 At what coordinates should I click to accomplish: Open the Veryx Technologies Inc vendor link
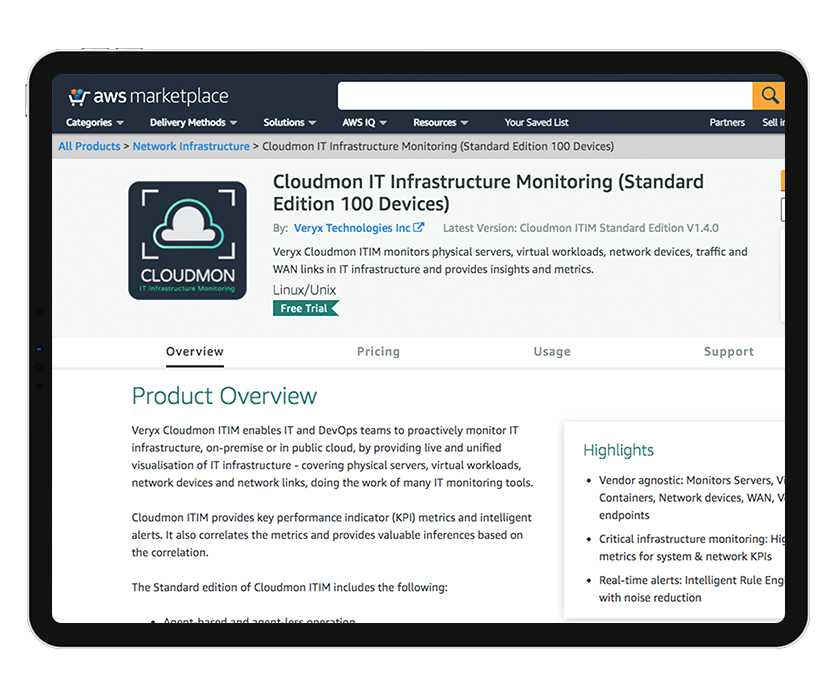[x=352, y=228]
